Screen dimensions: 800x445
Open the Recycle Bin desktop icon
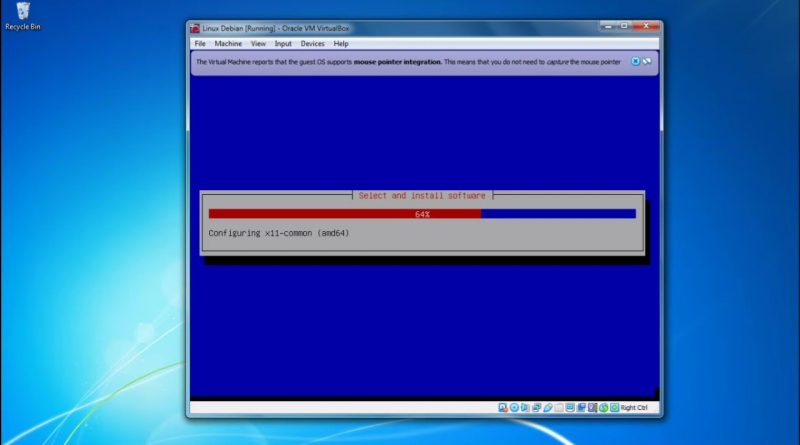click(x=22, y=16)
